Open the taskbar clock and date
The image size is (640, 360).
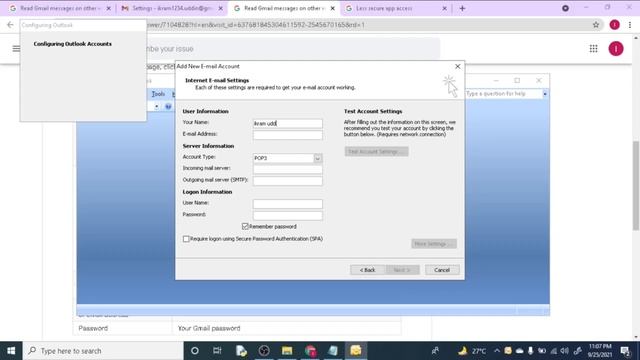point(600,351)
